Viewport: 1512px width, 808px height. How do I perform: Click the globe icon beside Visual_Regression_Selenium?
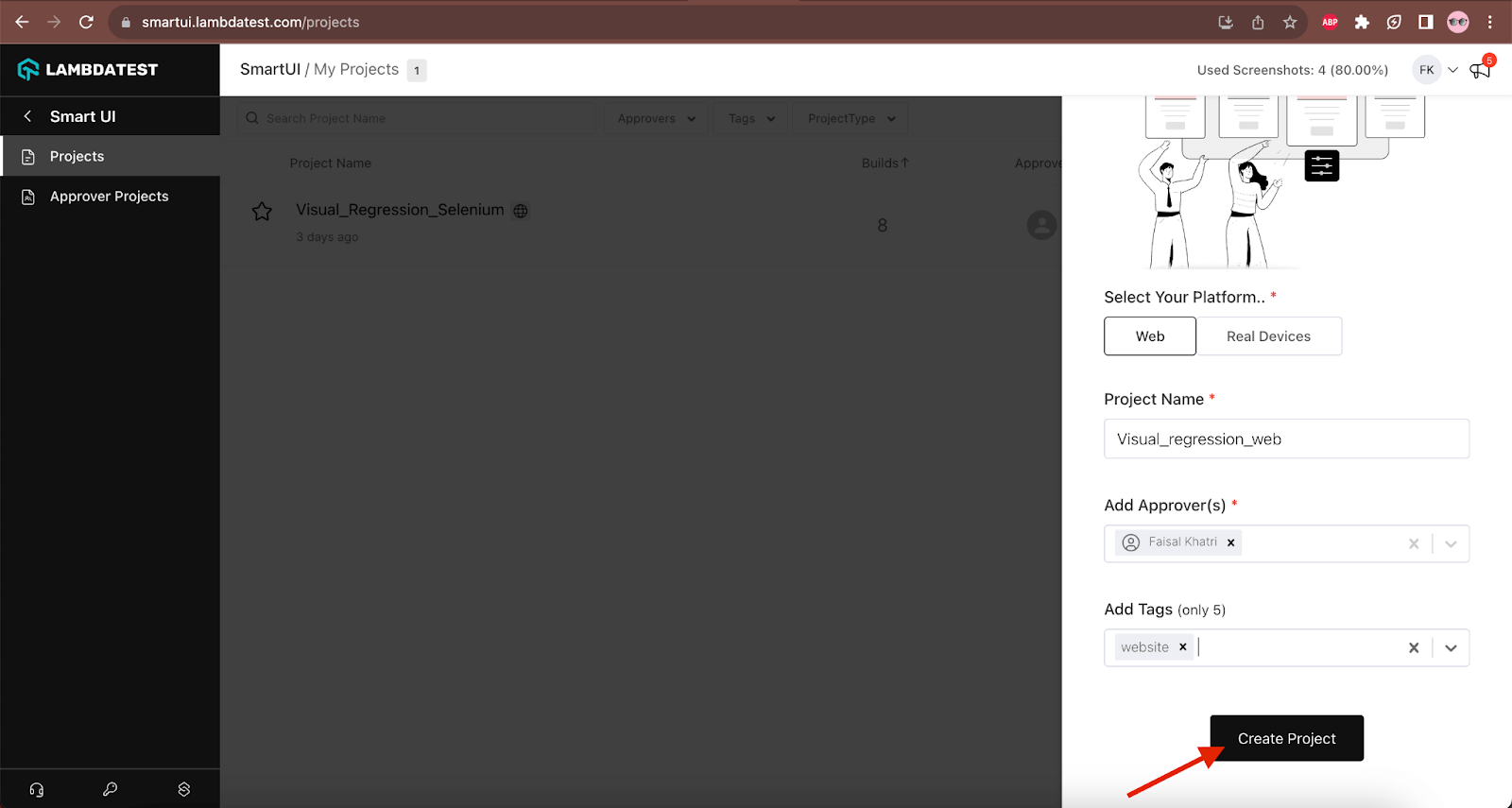521,211
